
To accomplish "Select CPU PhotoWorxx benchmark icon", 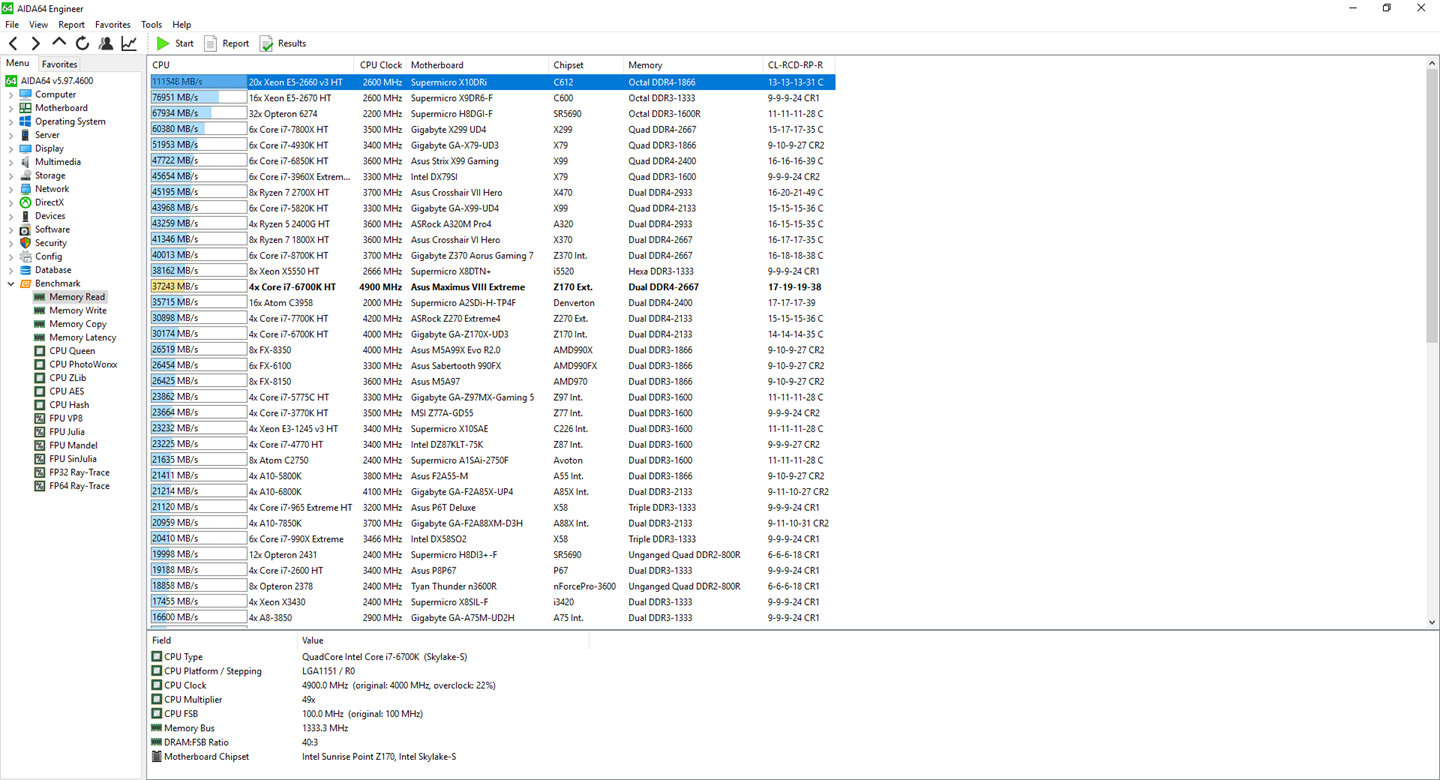I will click(x=40, y=365).
